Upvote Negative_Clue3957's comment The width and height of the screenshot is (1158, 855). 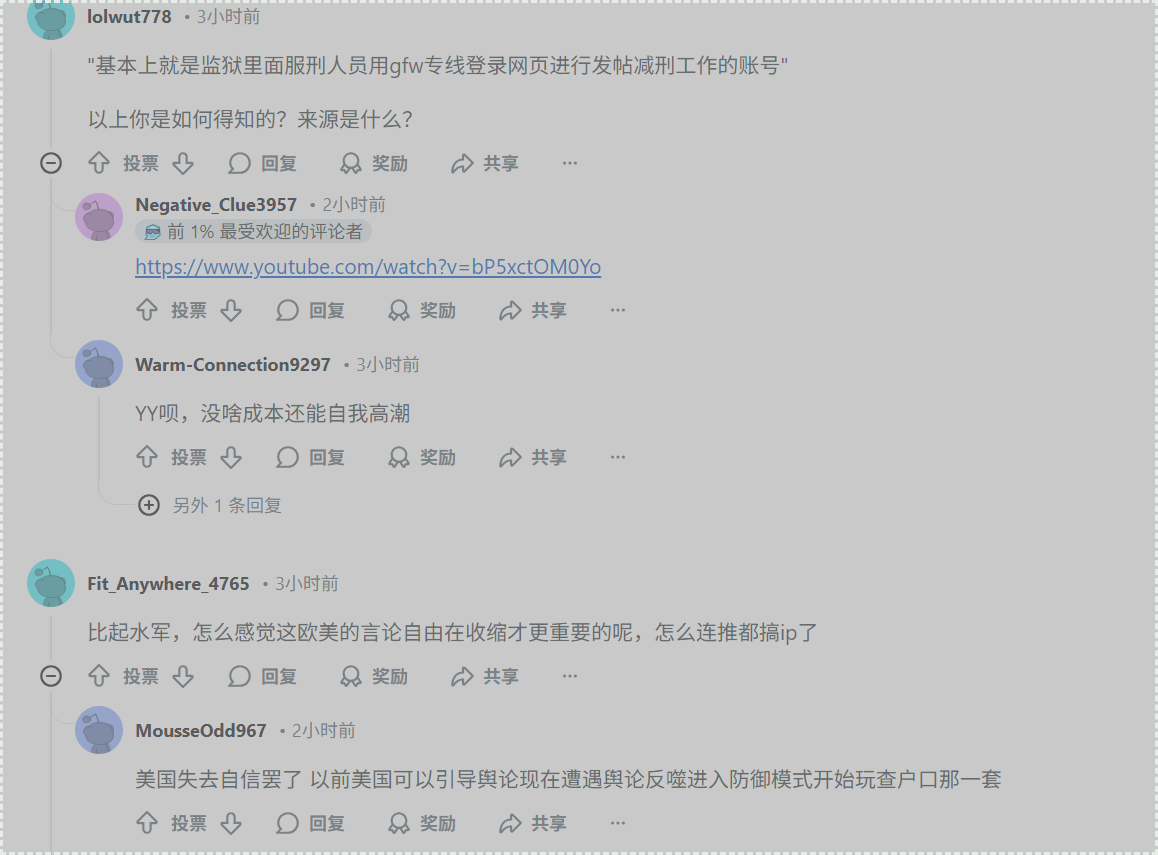click(147, 310)
